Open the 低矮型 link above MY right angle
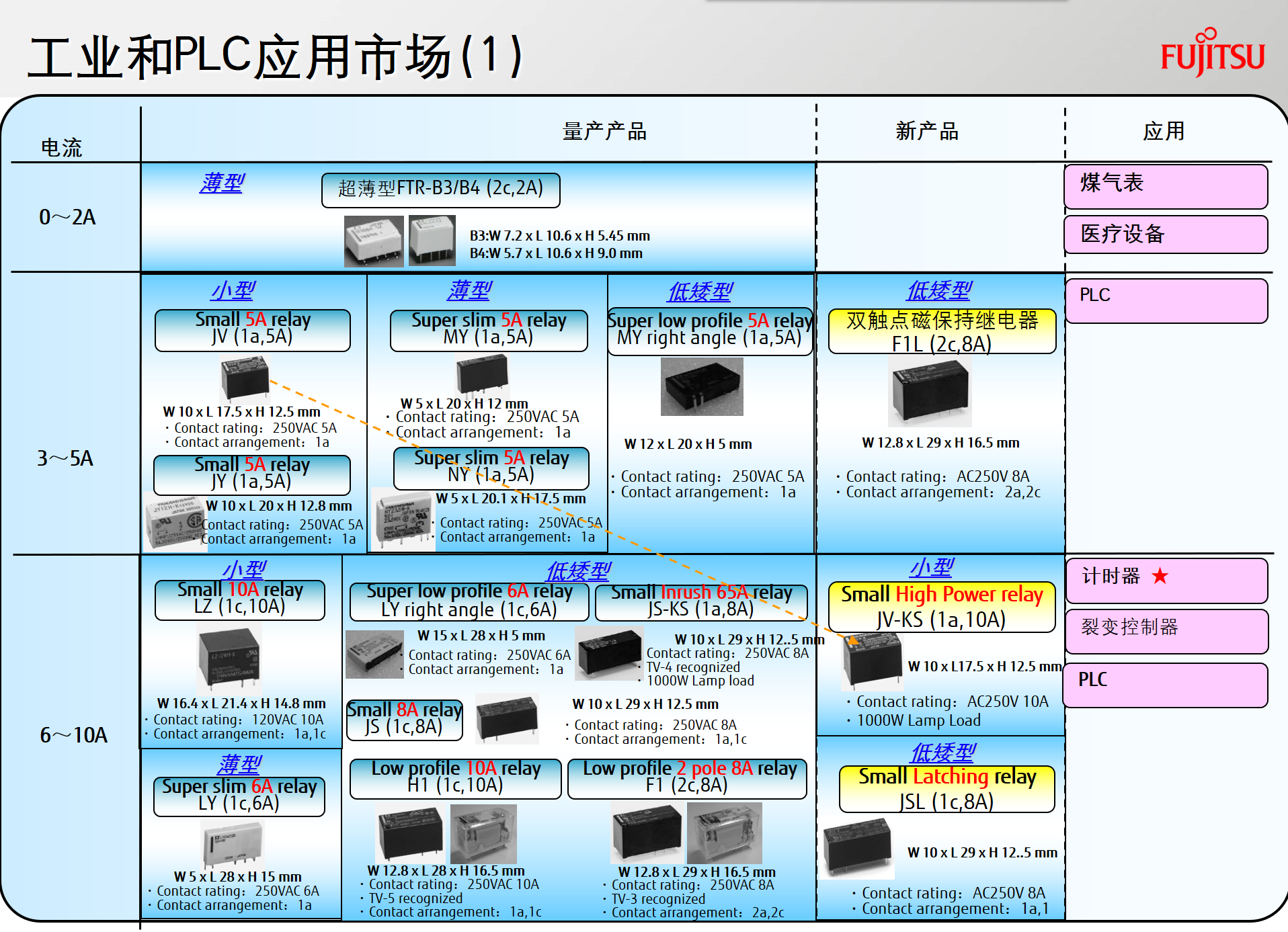This screenshot has height=932, width=1288. click(700, 292)
